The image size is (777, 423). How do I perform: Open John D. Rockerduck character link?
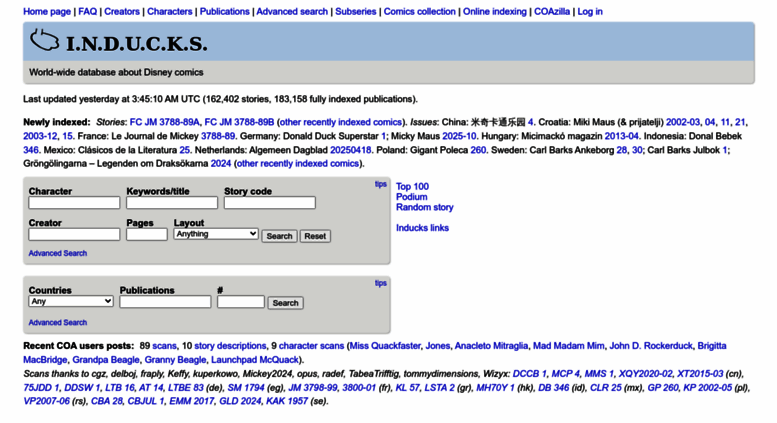click(x=651, y=346)
